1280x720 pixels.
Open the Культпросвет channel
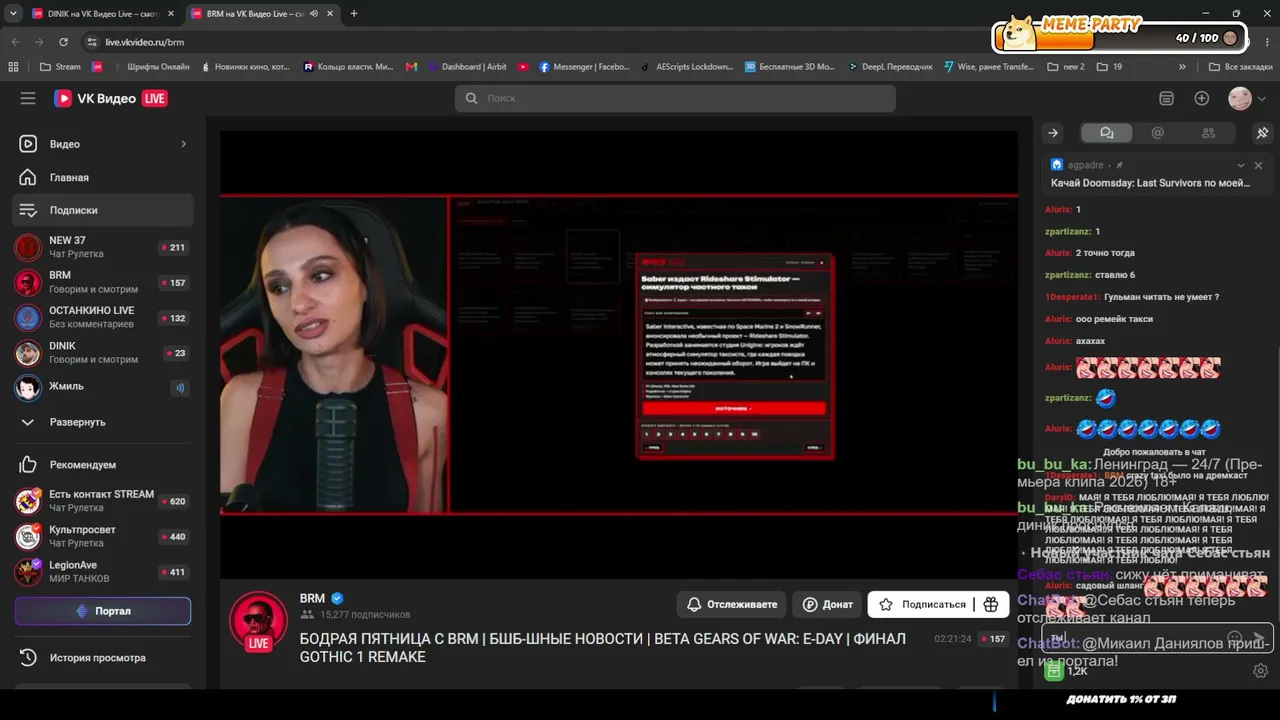click(102, 536)
